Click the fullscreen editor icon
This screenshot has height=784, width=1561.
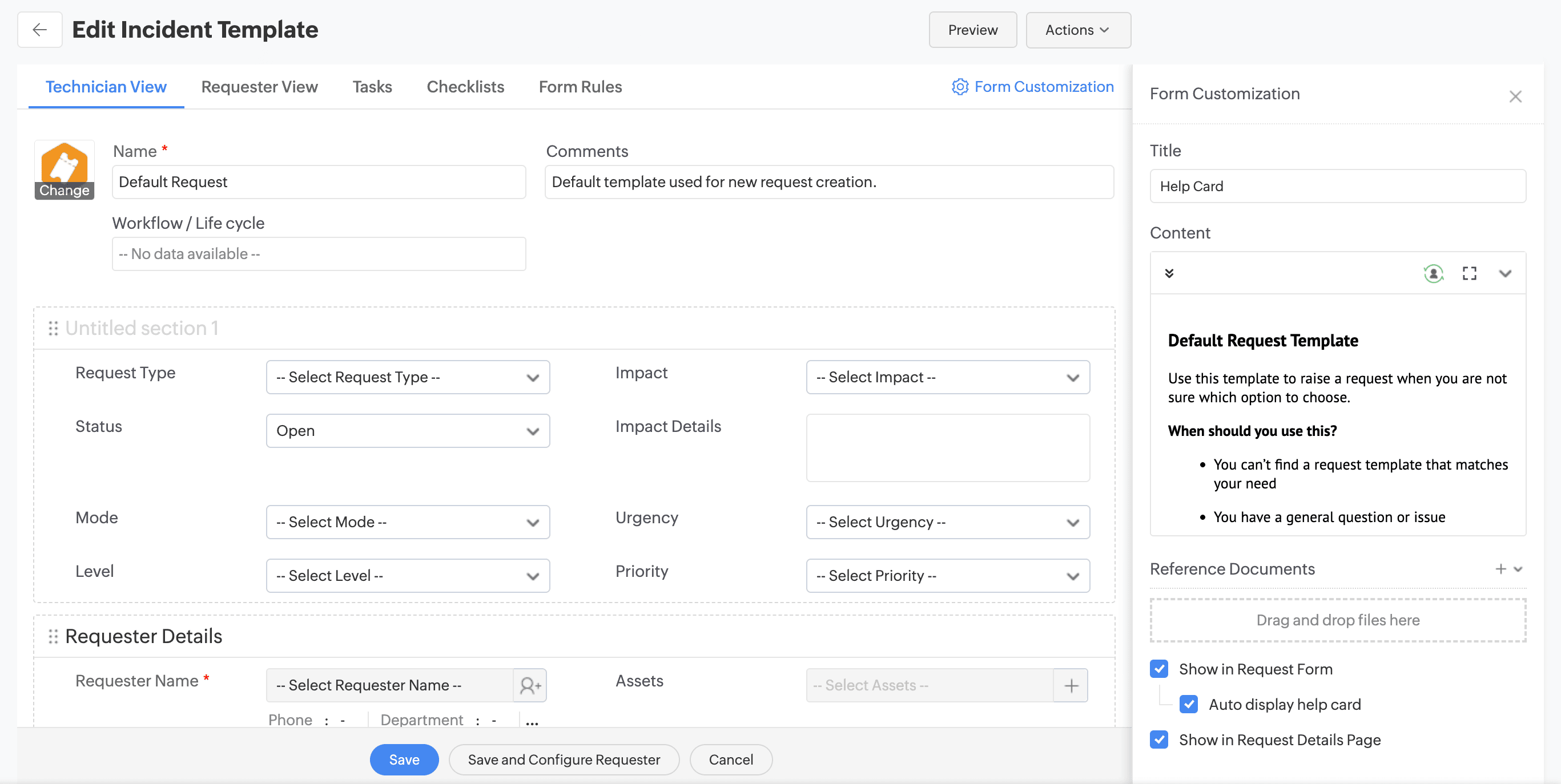1469,273
